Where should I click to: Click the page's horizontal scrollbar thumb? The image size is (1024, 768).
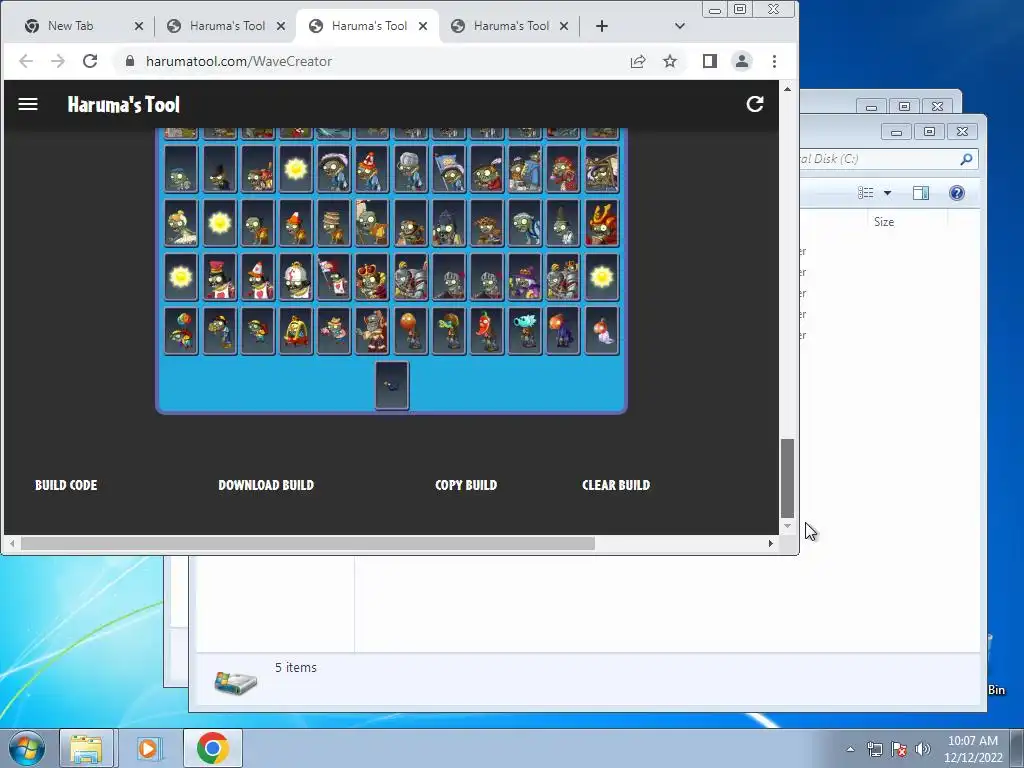[308, 543]
